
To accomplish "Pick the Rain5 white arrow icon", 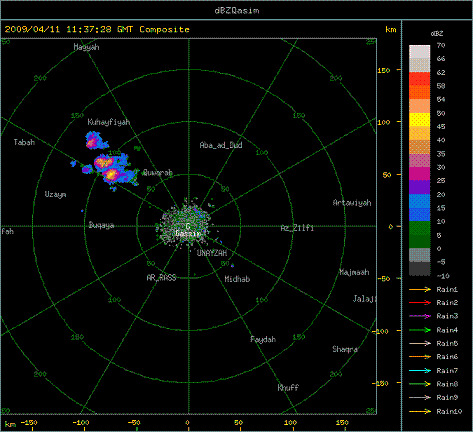I will point(420,343).
